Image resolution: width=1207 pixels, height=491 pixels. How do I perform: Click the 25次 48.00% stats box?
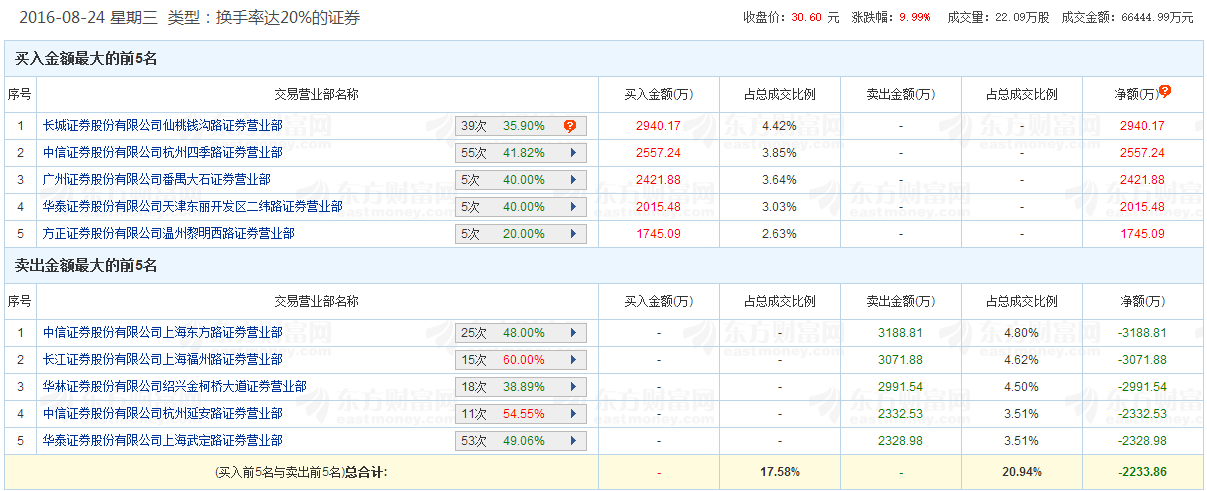pyautogui.click(x=521, y=333)
